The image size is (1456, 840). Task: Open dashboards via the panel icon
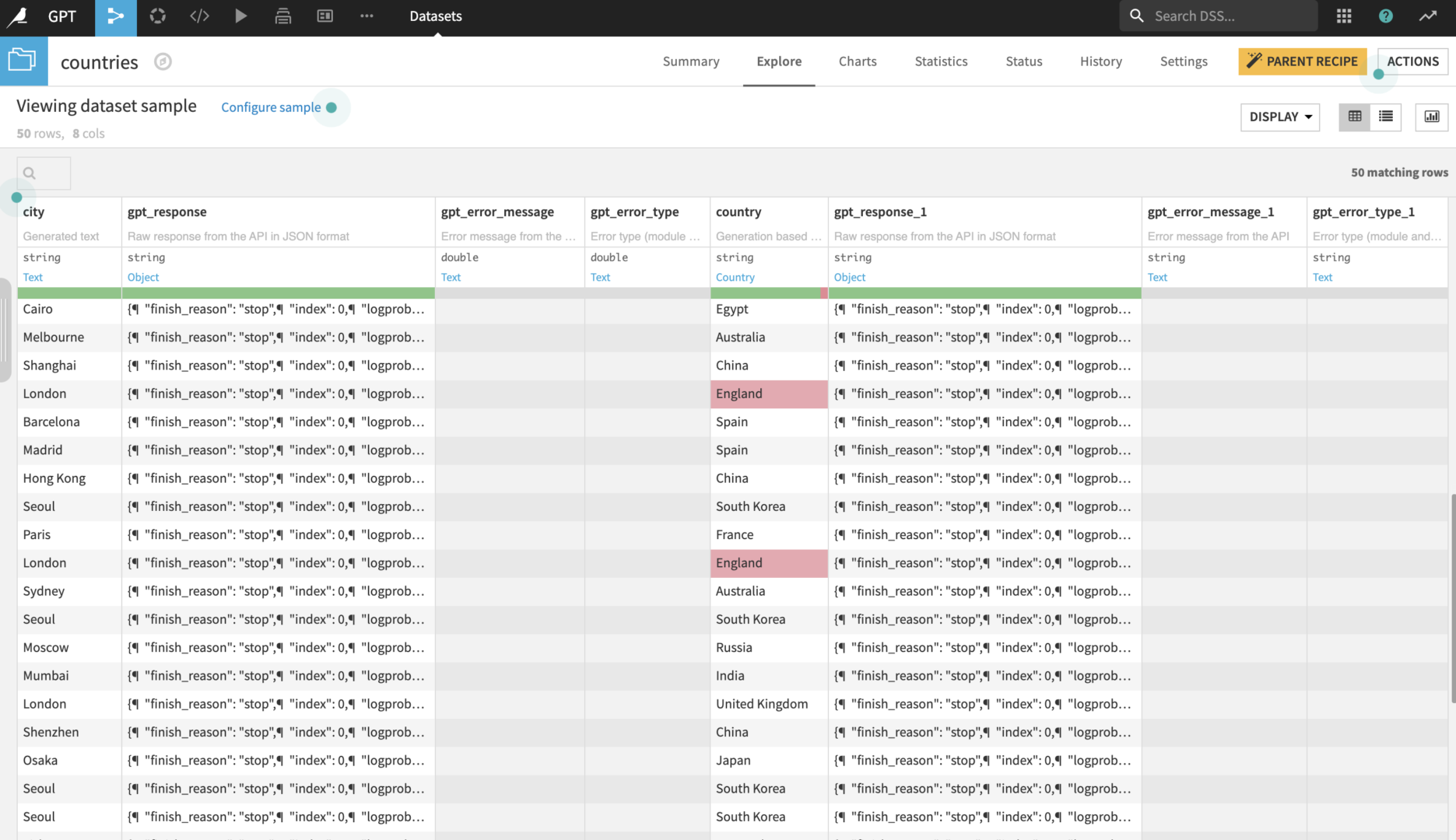click(325, 16)
